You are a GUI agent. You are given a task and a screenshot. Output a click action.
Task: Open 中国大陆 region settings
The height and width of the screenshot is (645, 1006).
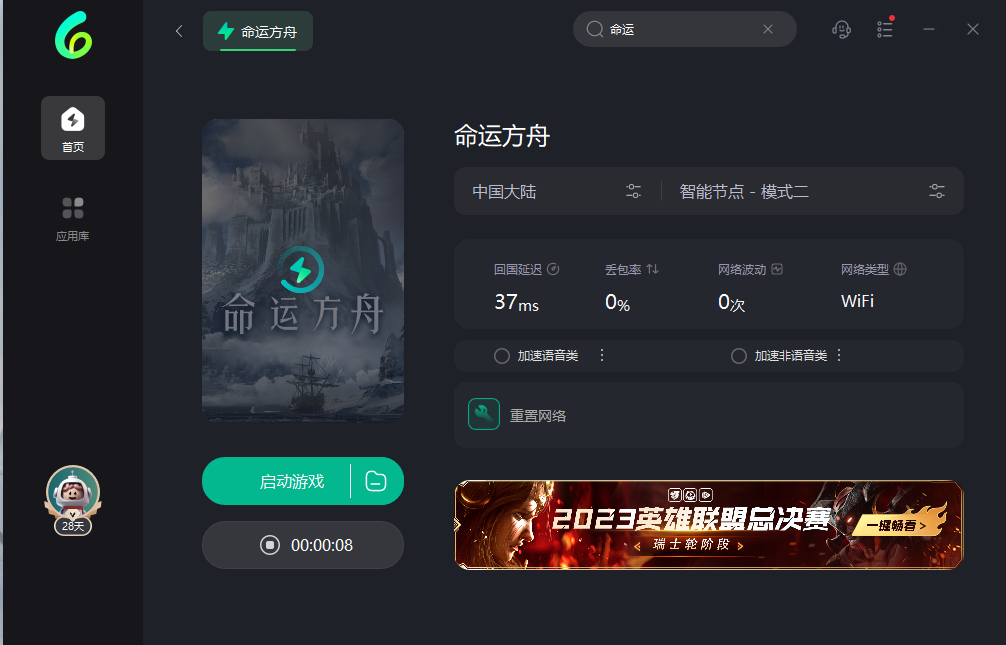[x=633, y=191]
